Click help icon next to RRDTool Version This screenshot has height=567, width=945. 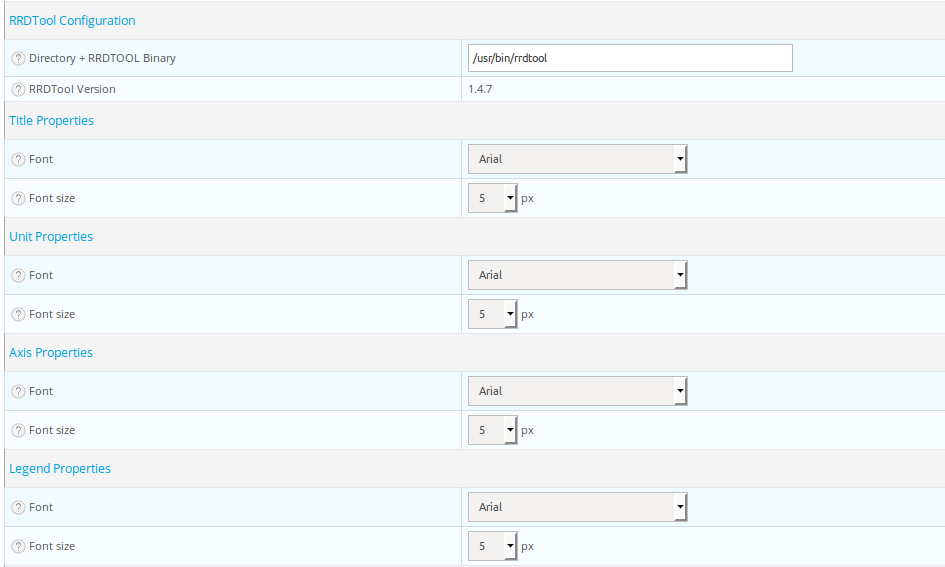pyautogui.click(x=19, y=89)
